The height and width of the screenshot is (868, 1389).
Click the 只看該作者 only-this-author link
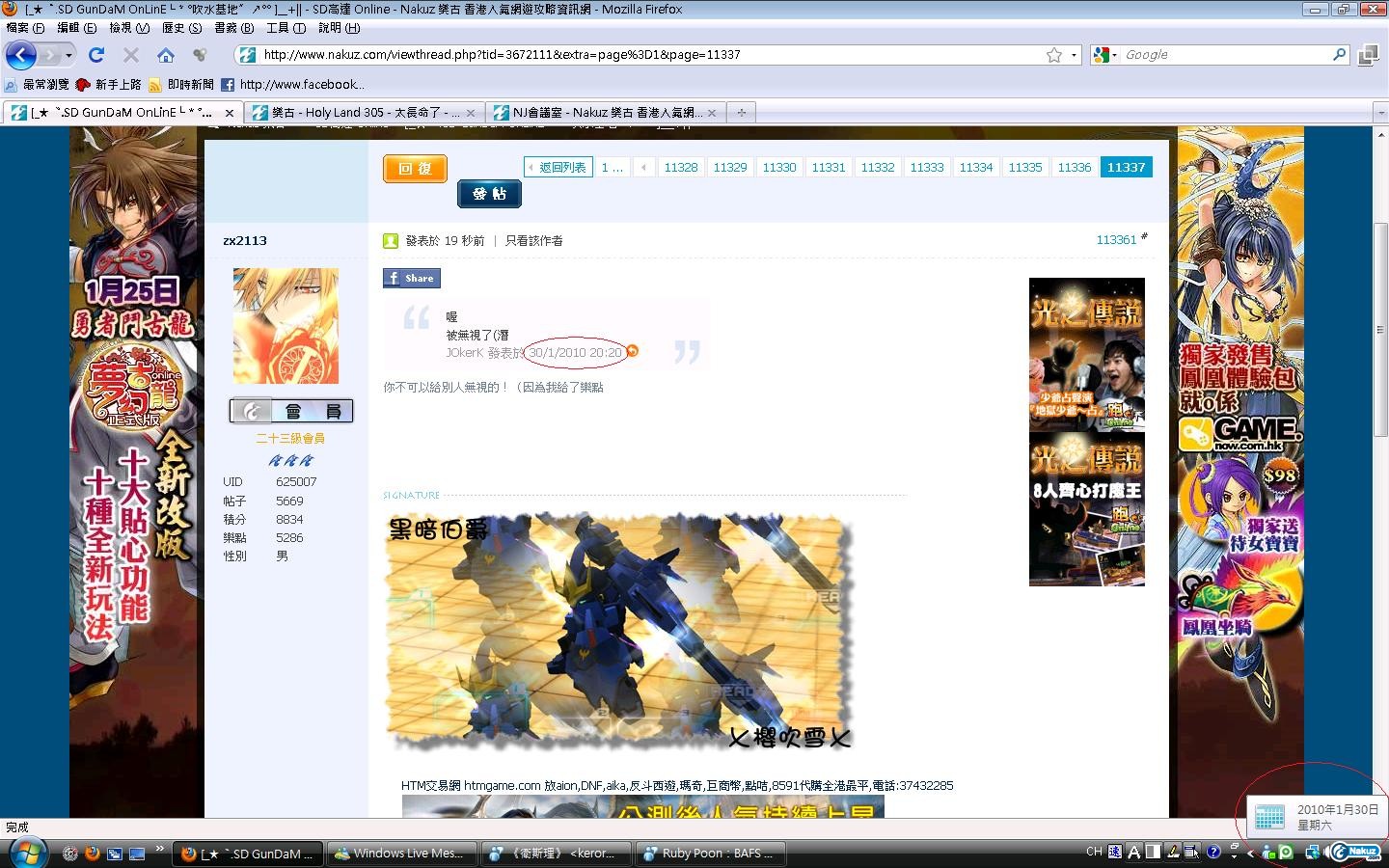coord(534,240)
